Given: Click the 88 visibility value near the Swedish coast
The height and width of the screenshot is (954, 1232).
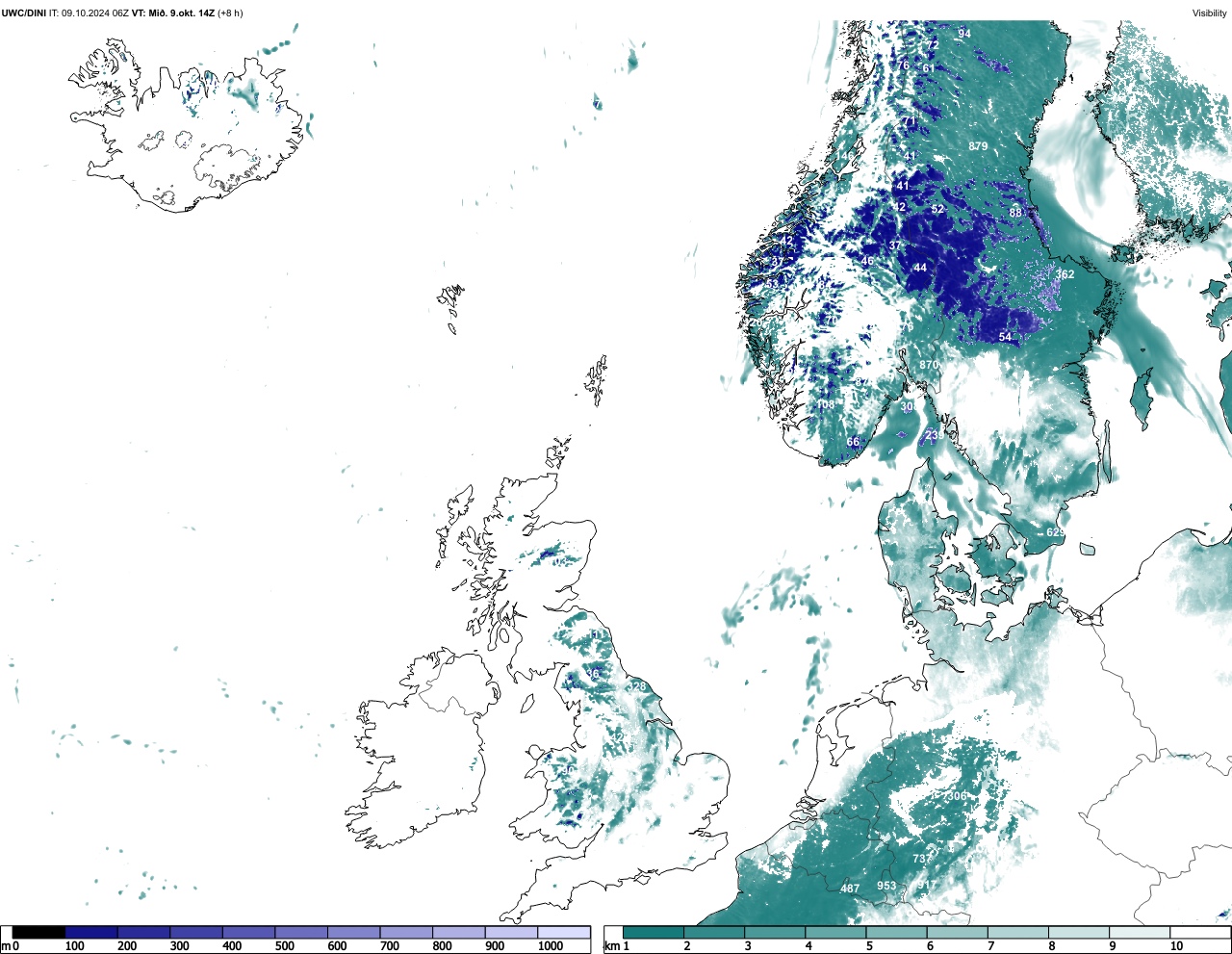Looking at the screenshot, I should coord(1015,213).
